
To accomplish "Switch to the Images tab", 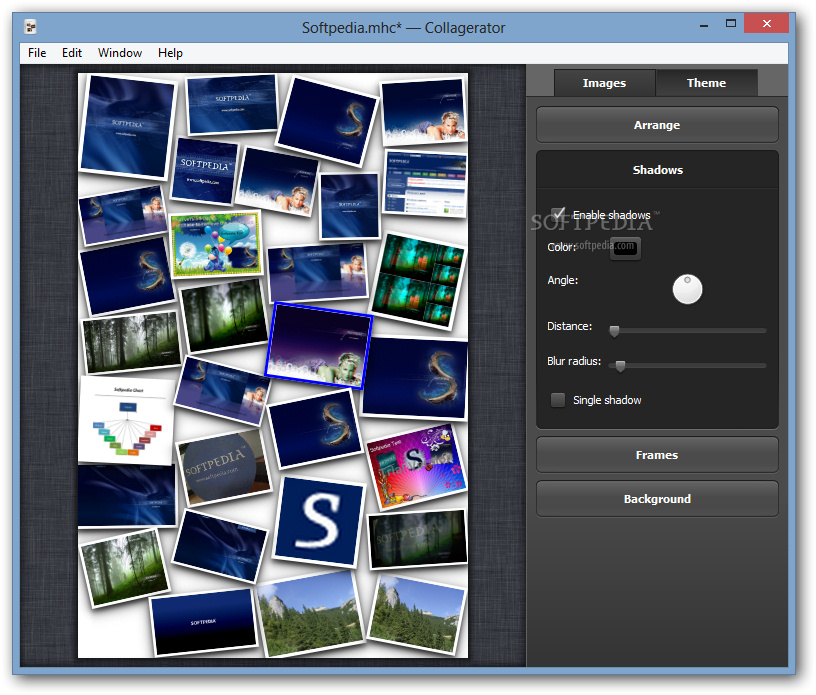I will point(604,83).
